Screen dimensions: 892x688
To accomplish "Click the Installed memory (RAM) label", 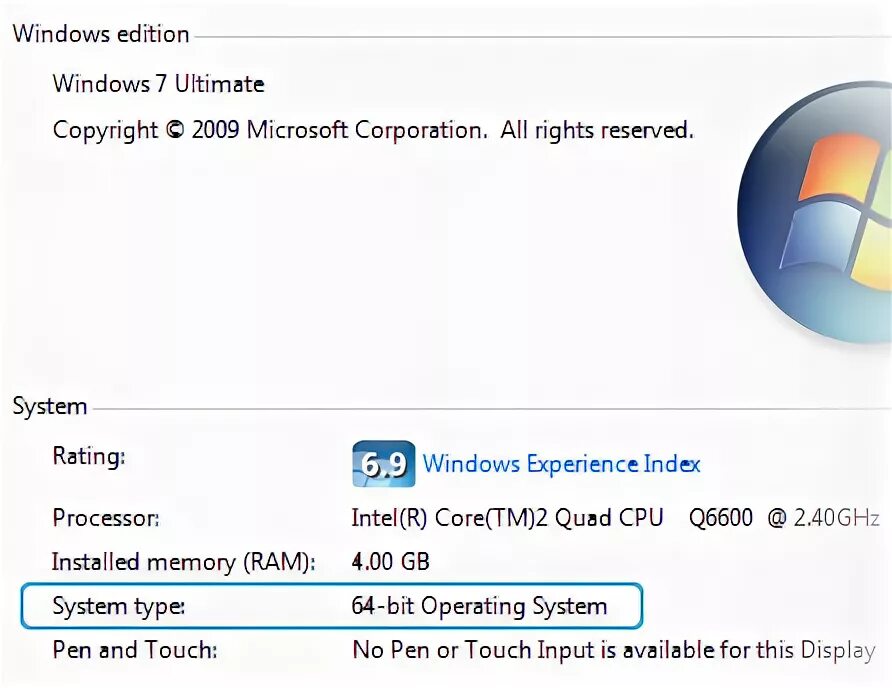I will point(183,561).
